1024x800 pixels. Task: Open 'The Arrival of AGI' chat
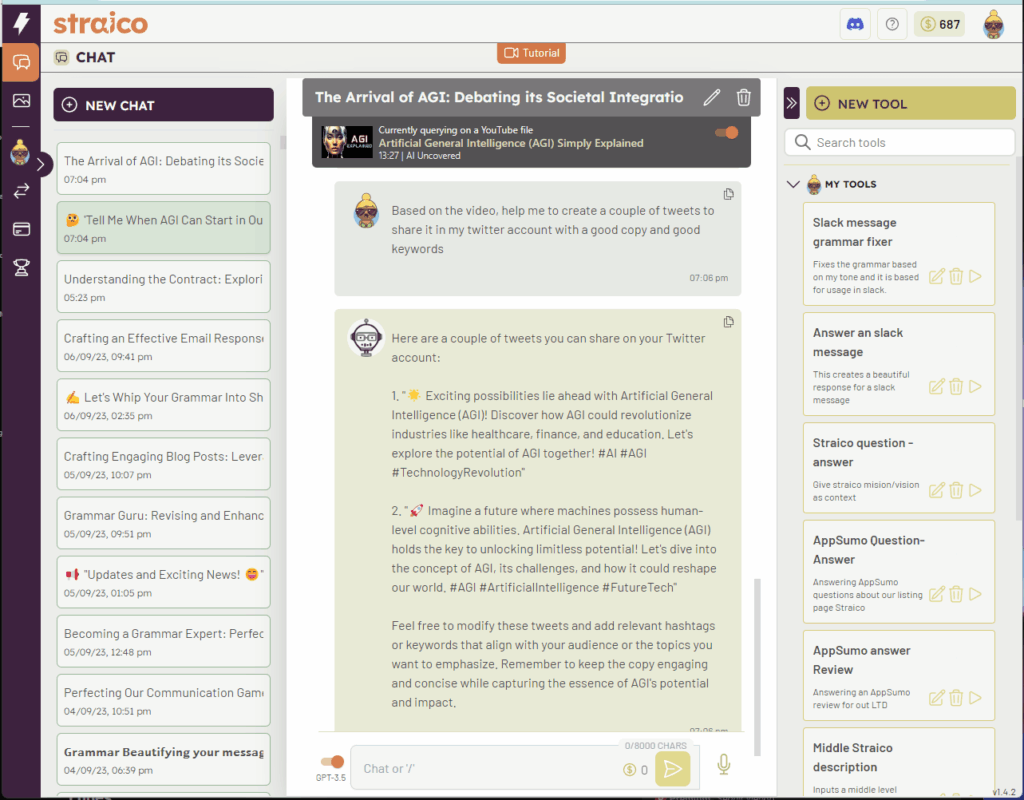pos(163,168)
